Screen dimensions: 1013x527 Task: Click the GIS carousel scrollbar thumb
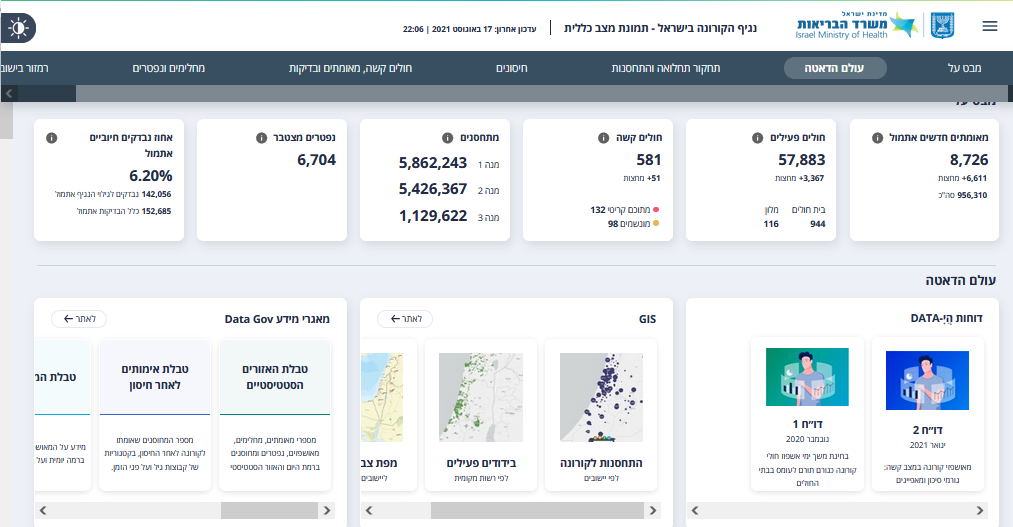pyautogui.click(x=538, y=510)
